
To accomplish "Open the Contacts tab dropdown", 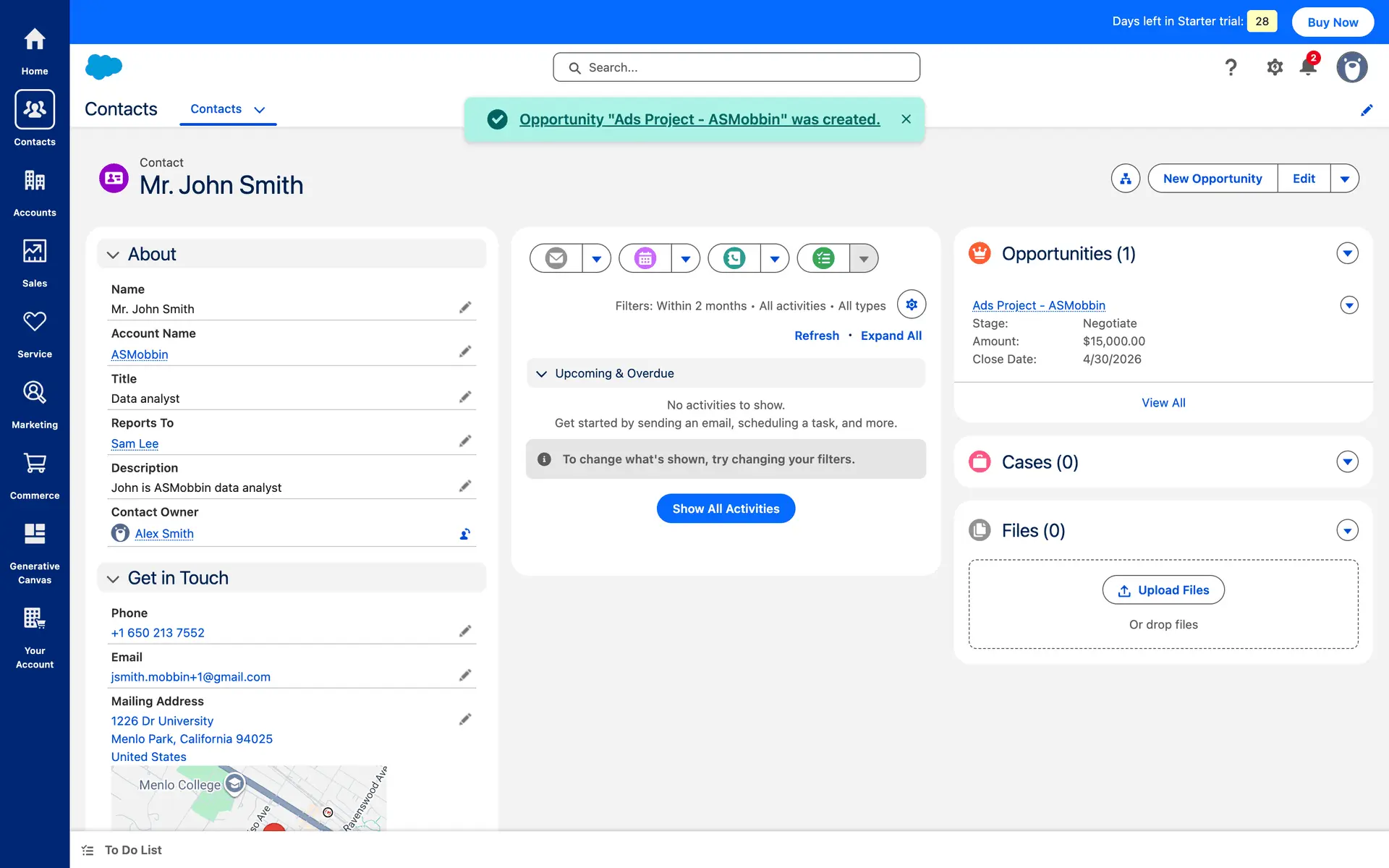I will click(260, 110).
